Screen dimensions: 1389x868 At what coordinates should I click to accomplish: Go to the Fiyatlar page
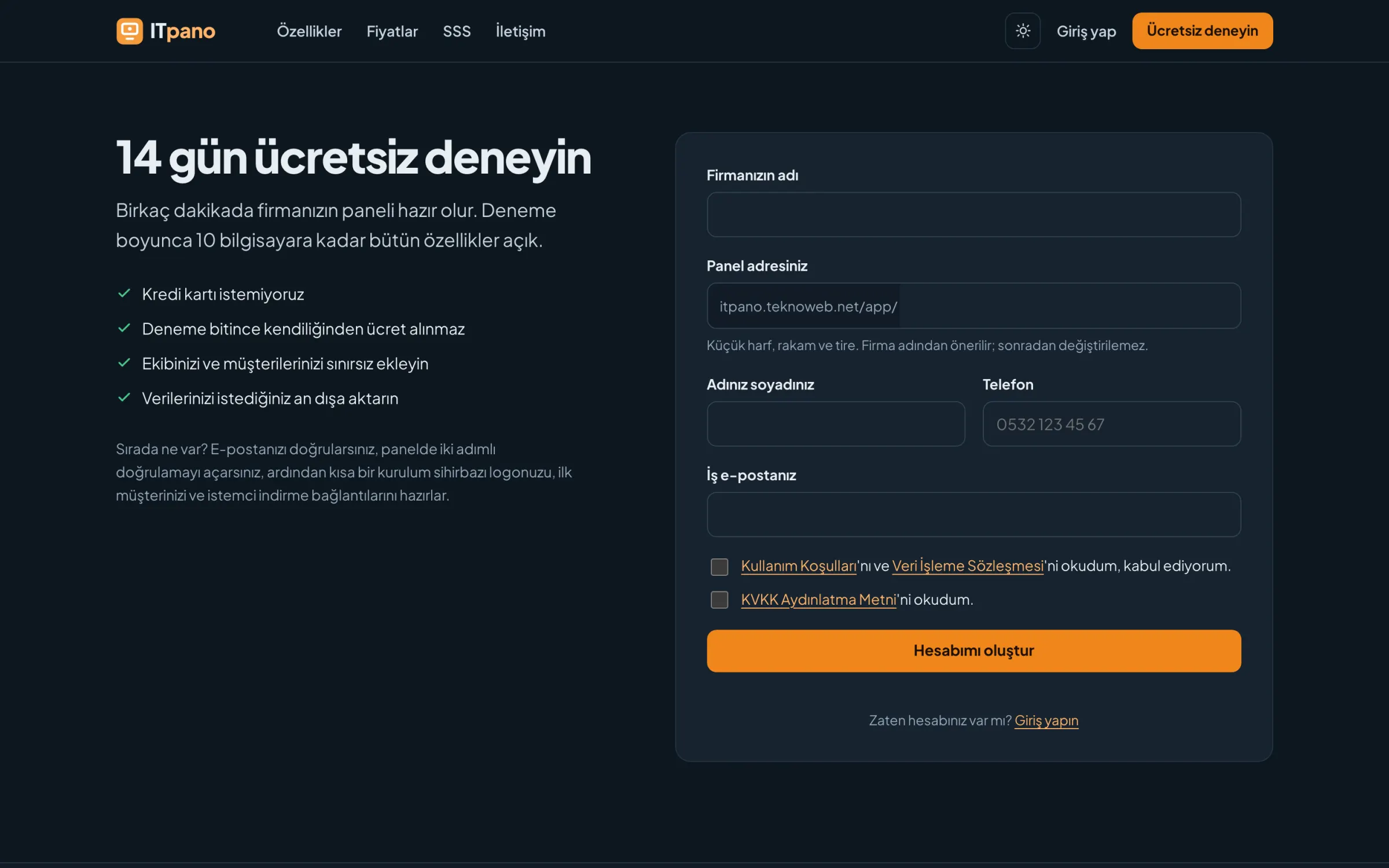click(392, 31)
